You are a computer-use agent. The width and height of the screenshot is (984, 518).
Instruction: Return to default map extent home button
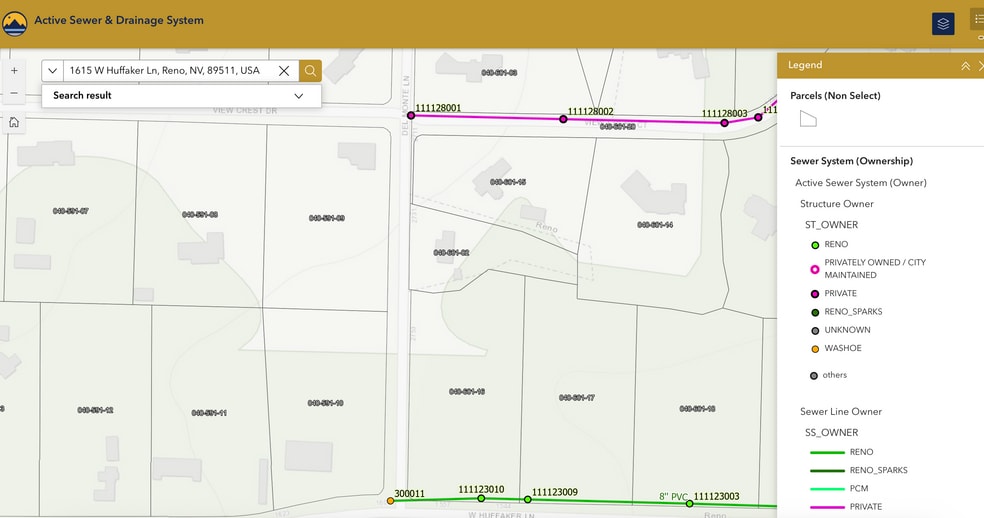click(x=14, y=122)
